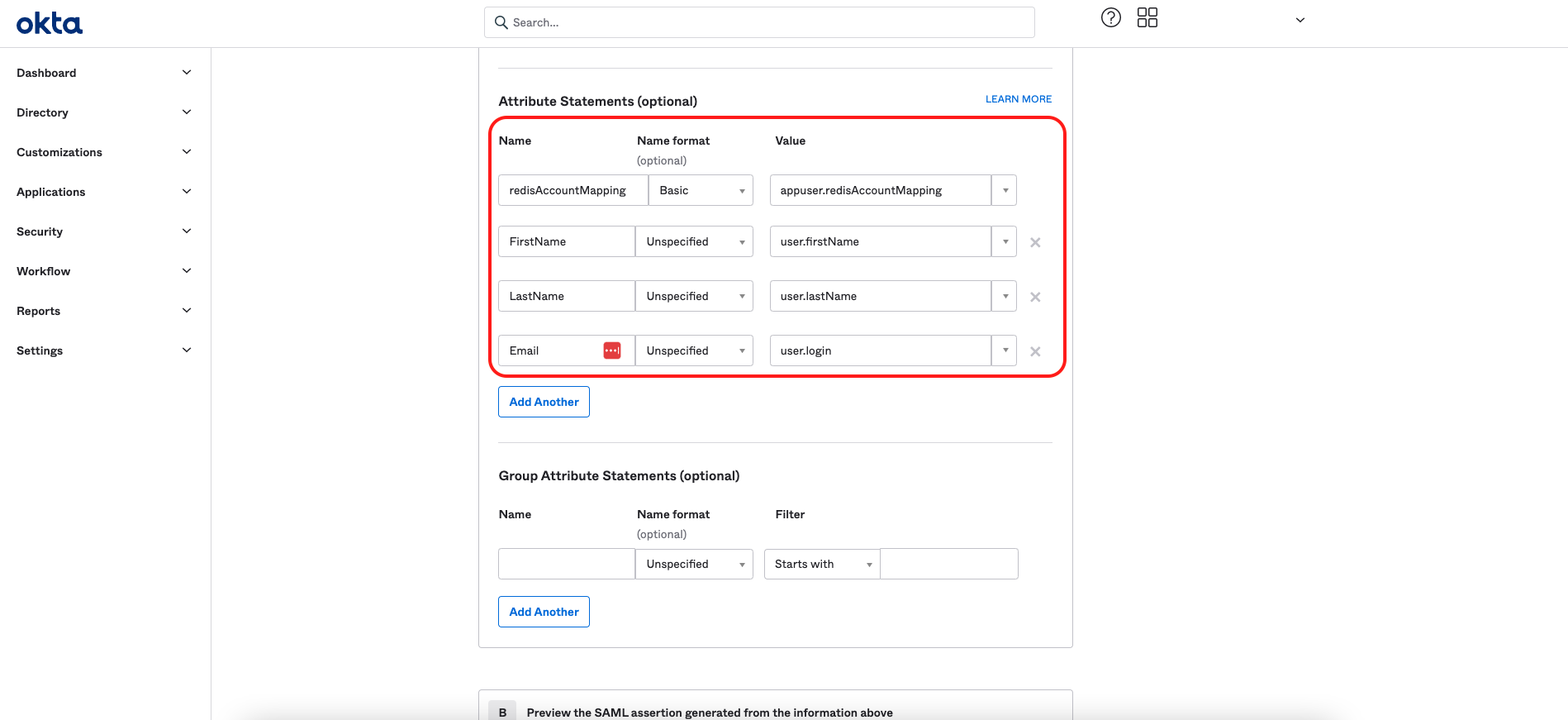Open Name format dropdown showing Basic
The image size is (1568, 720).
700,190
